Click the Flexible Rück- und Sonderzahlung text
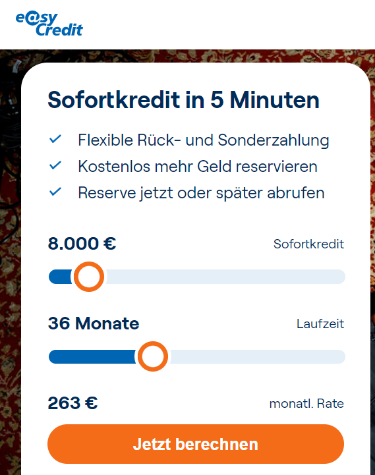 (203, 140)
